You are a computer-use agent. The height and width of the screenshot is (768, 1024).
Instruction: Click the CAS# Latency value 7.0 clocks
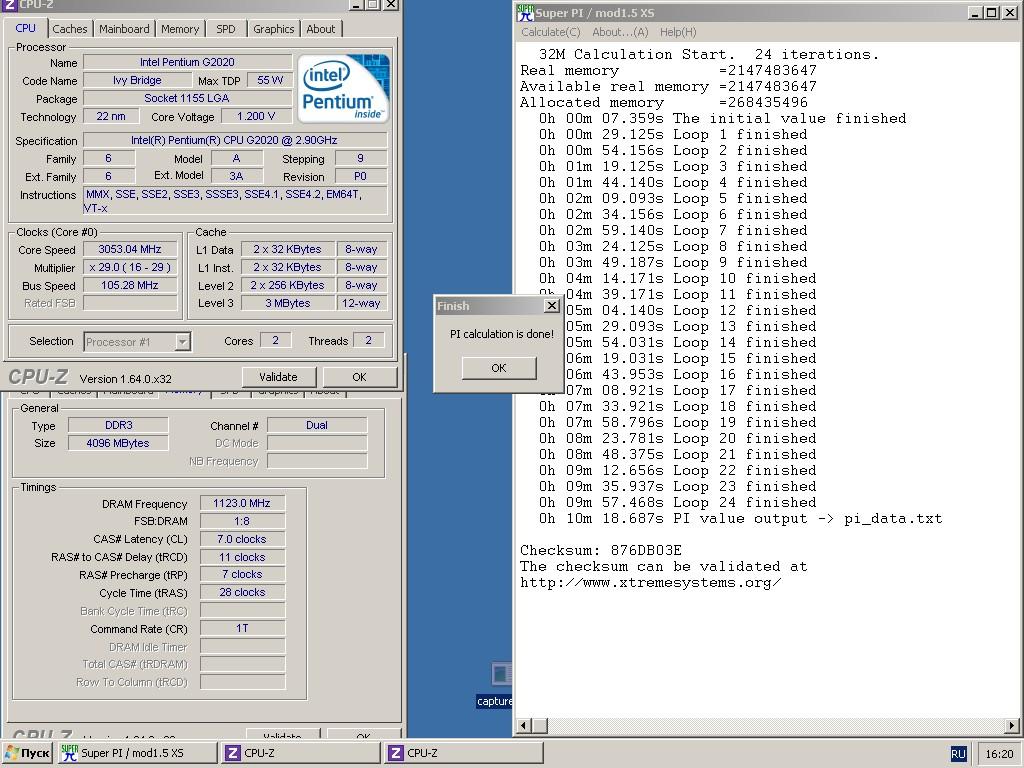tap(242, 539)
